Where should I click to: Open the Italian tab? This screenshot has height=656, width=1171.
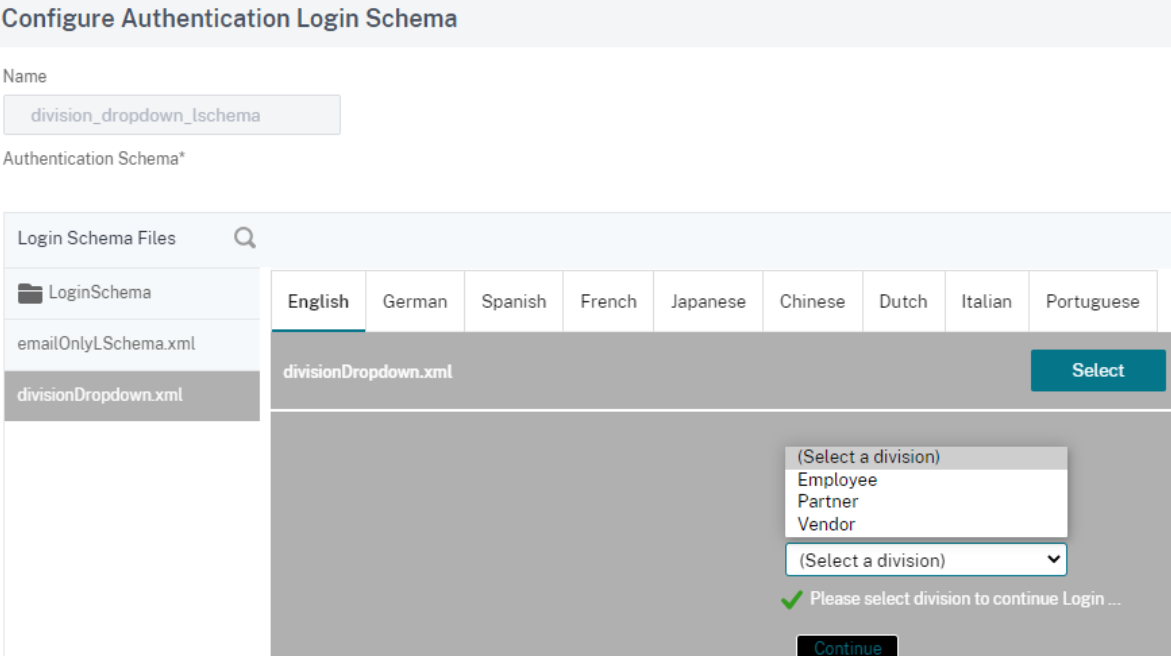[x=987, y=301]
